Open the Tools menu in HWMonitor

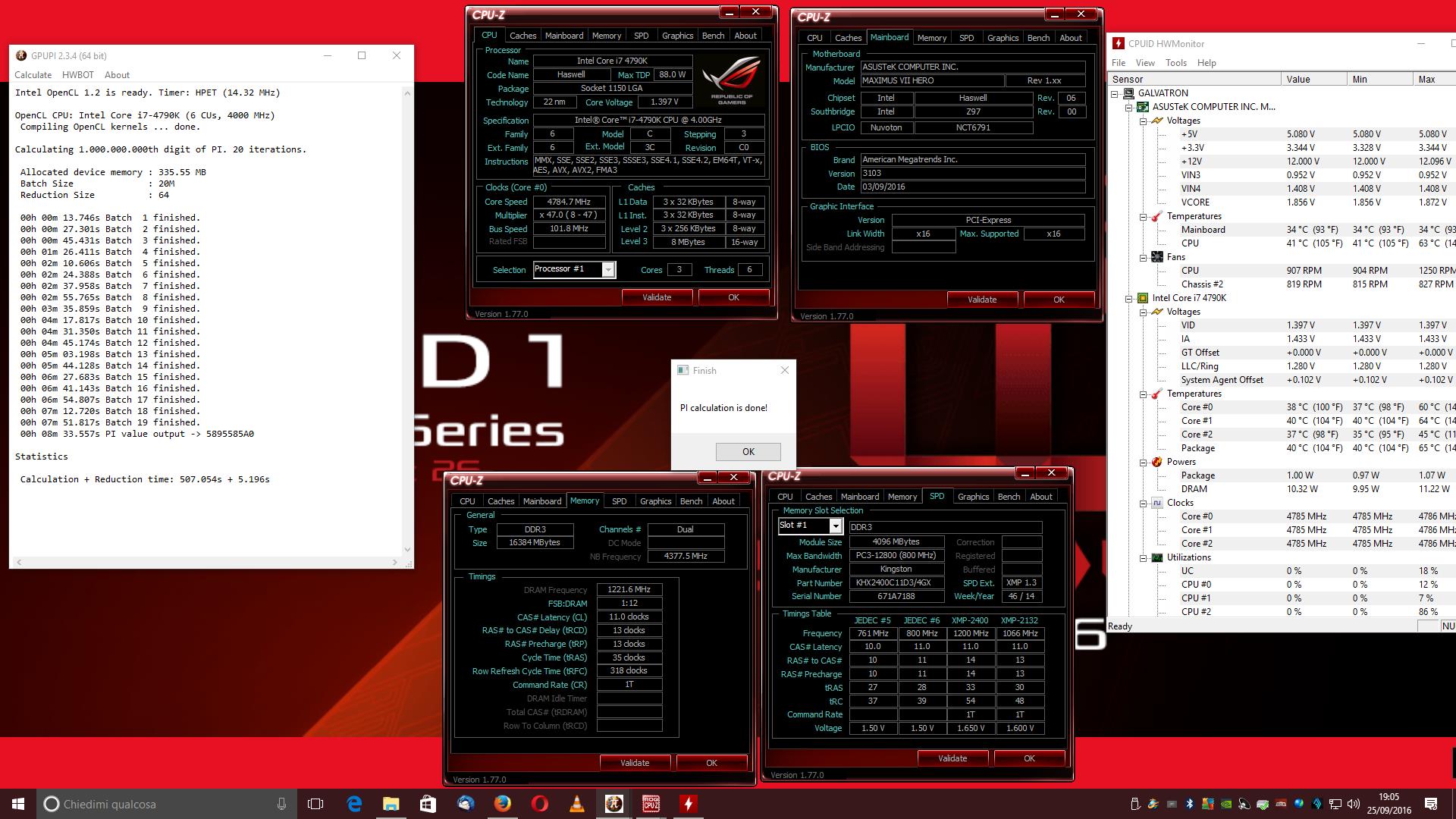(1176, 63)
